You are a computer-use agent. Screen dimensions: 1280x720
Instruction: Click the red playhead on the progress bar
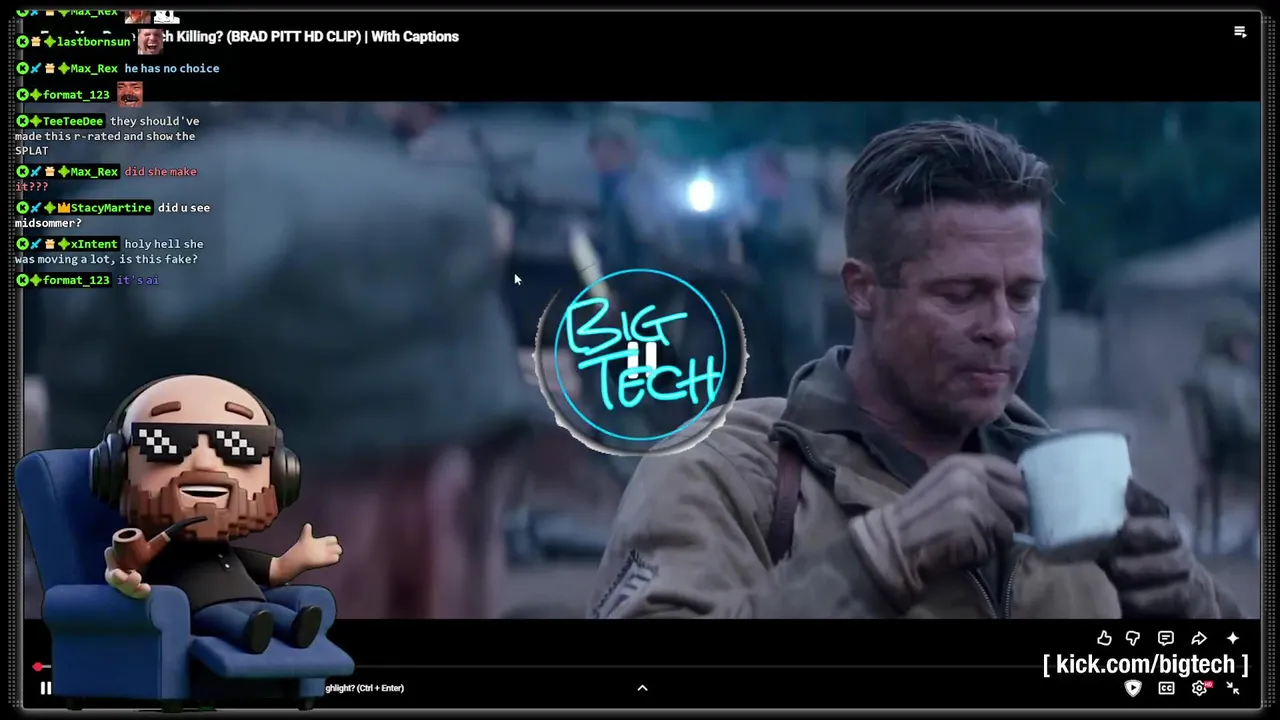click(38, 666)
